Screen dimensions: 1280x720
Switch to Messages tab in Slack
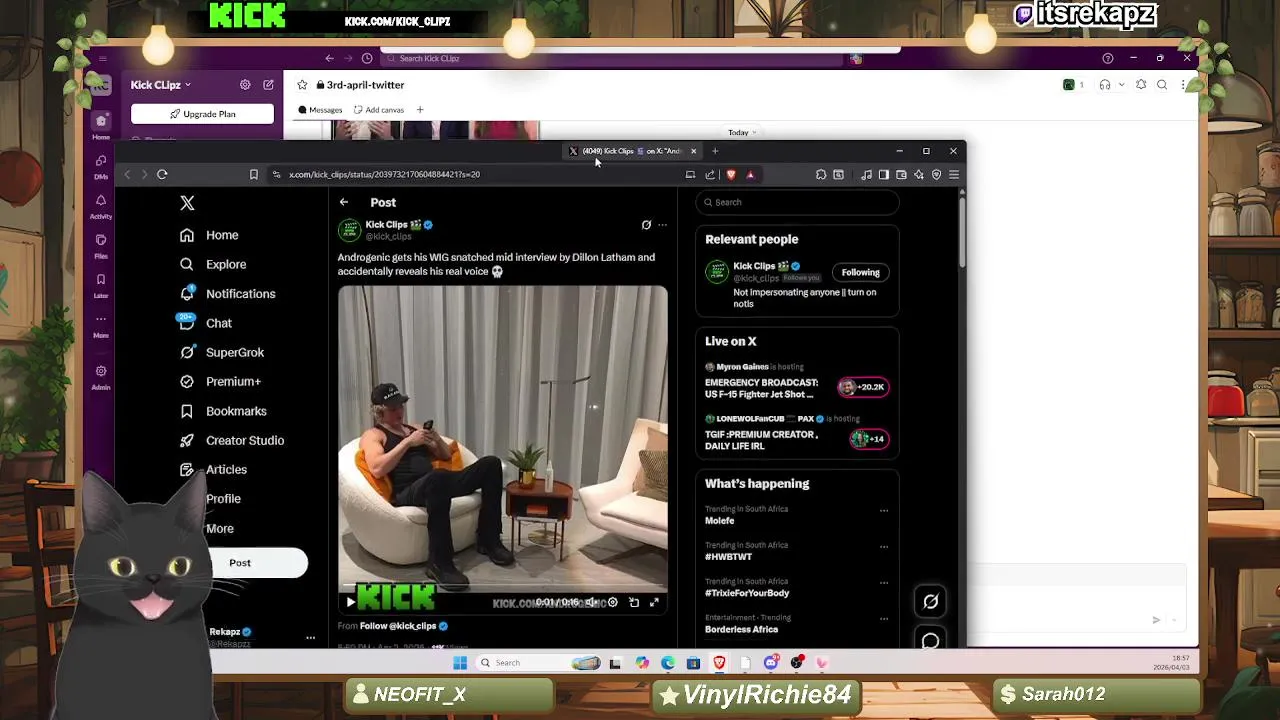tap(320, 110)
